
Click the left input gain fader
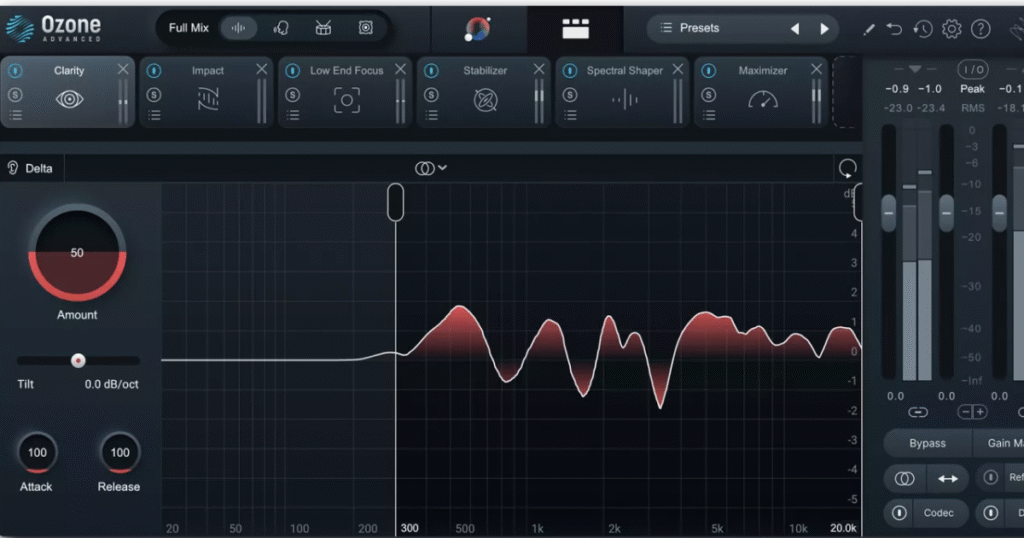click(x=888, y=213)
